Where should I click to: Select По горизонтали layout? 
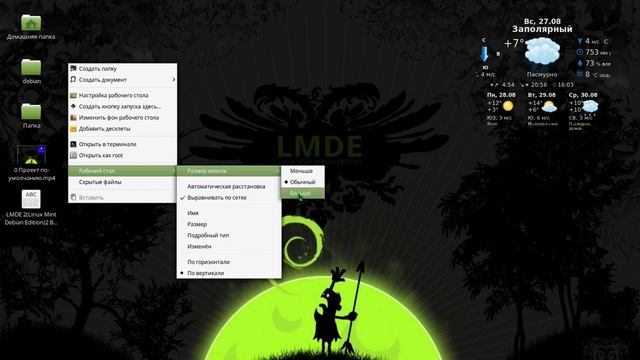229,262
